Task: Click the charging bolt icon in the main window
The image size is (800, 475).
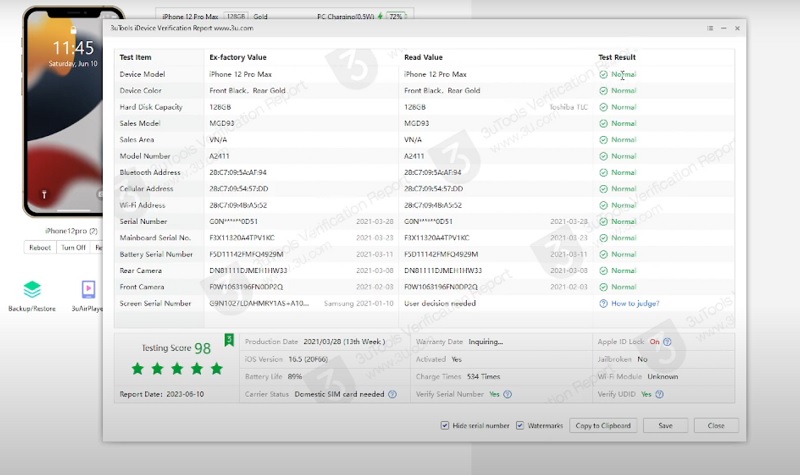Action: [x=380, y=16]
